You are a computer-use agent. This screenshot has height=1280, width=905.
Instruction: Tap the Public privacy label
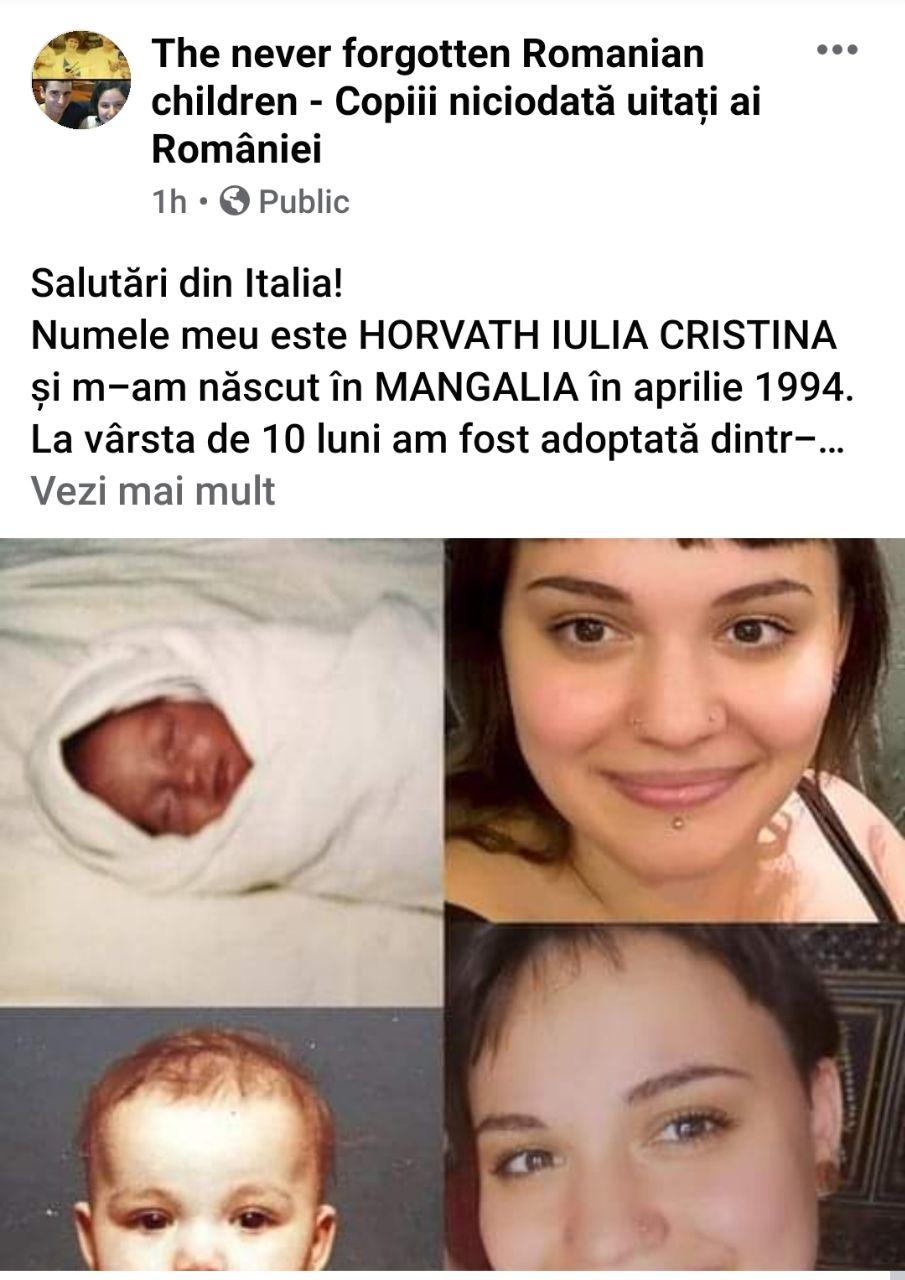coord(304,202)
